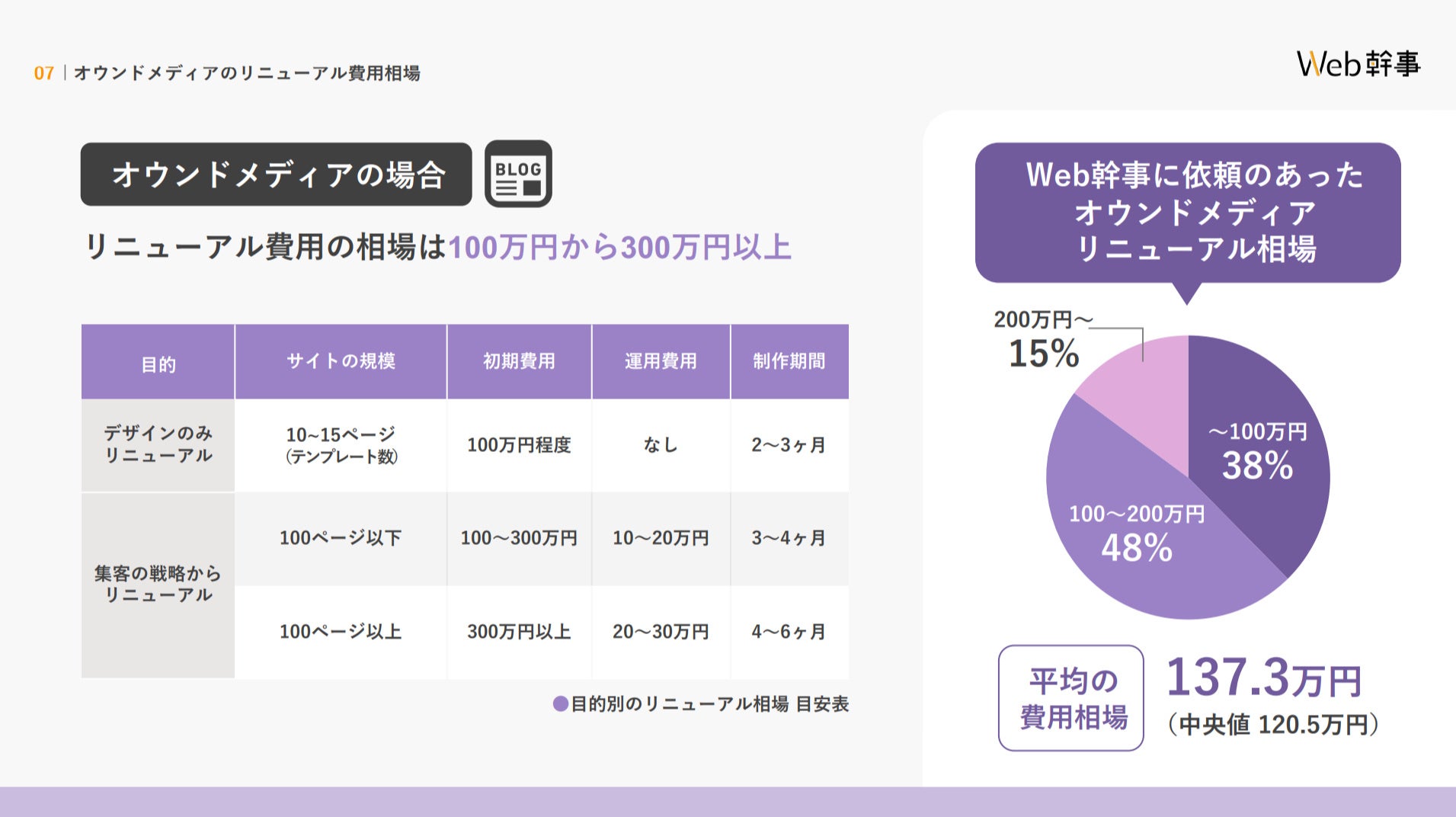Click the 目的別のリニューアル相場 目安表 caption

[x=710, y=704]
